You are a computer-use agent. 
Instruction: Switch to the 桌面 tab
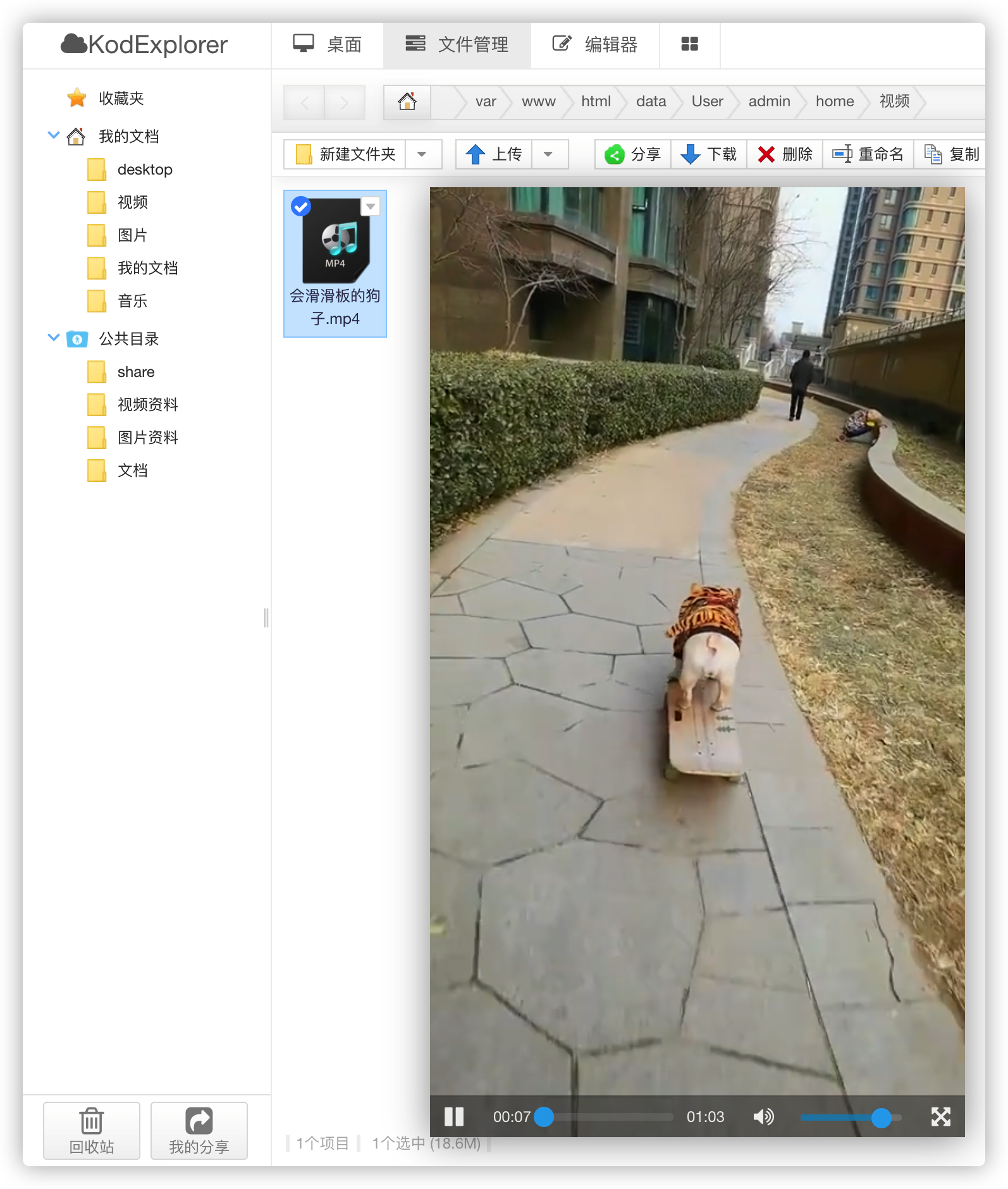pyautogui.click(x=327, y=44)
